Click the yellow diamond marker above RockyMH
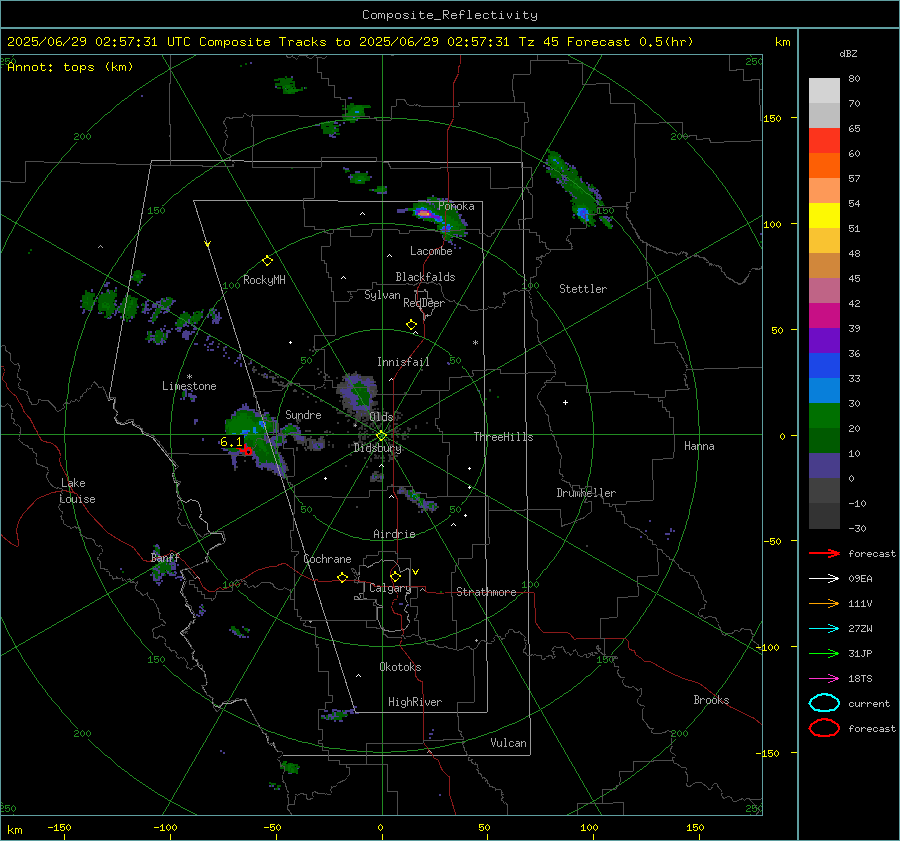Image resolution: width=900 pixels, height=841 pixels. point(267,261)
